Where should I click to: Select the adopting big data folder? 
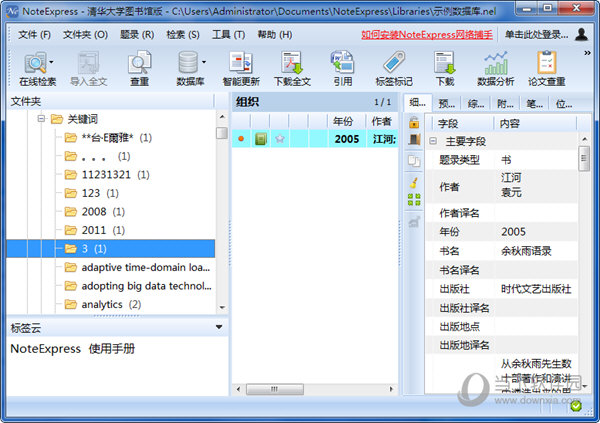(138, 286)
